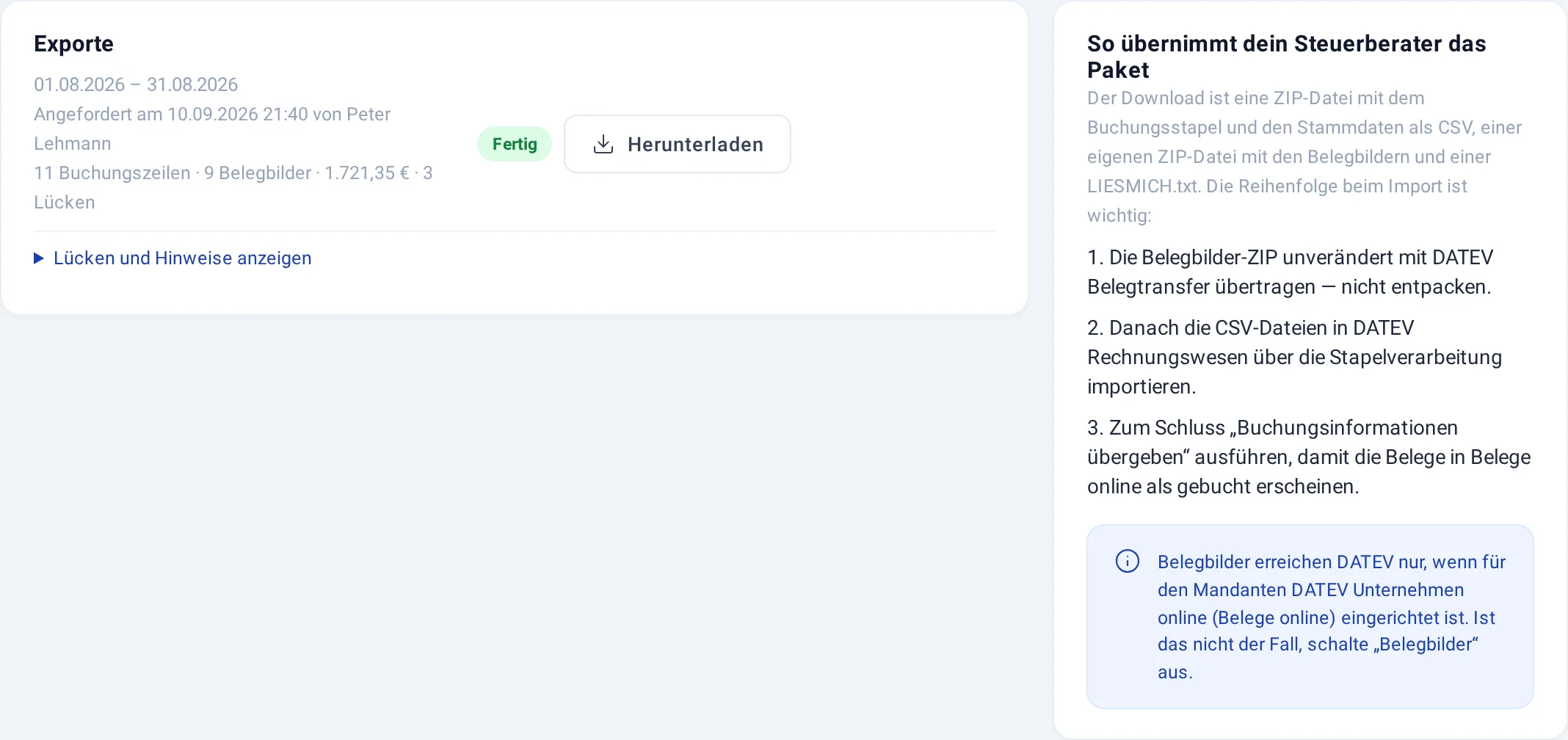Click the text 'Angefordert am 10.09.2026 21:40 von Peter Lehmann'
The image size is (1568, 740).
[x=212, y=128]
